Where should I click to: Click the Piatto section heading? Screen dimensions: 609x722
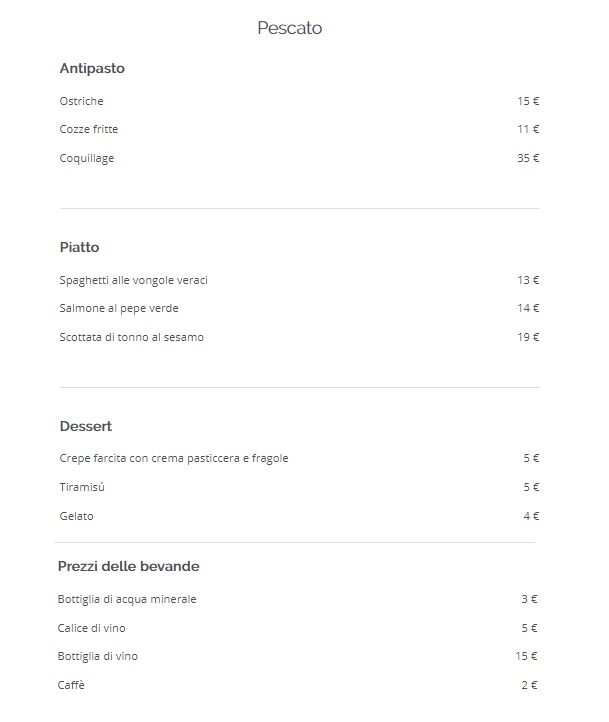coord(79,247)
